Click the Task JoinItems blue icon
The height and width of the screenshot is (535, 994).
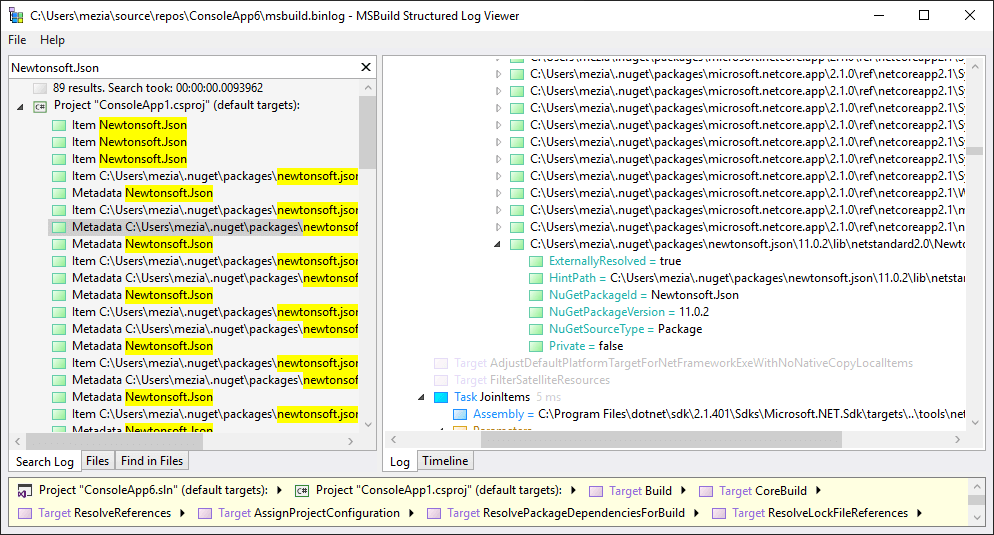441,397
